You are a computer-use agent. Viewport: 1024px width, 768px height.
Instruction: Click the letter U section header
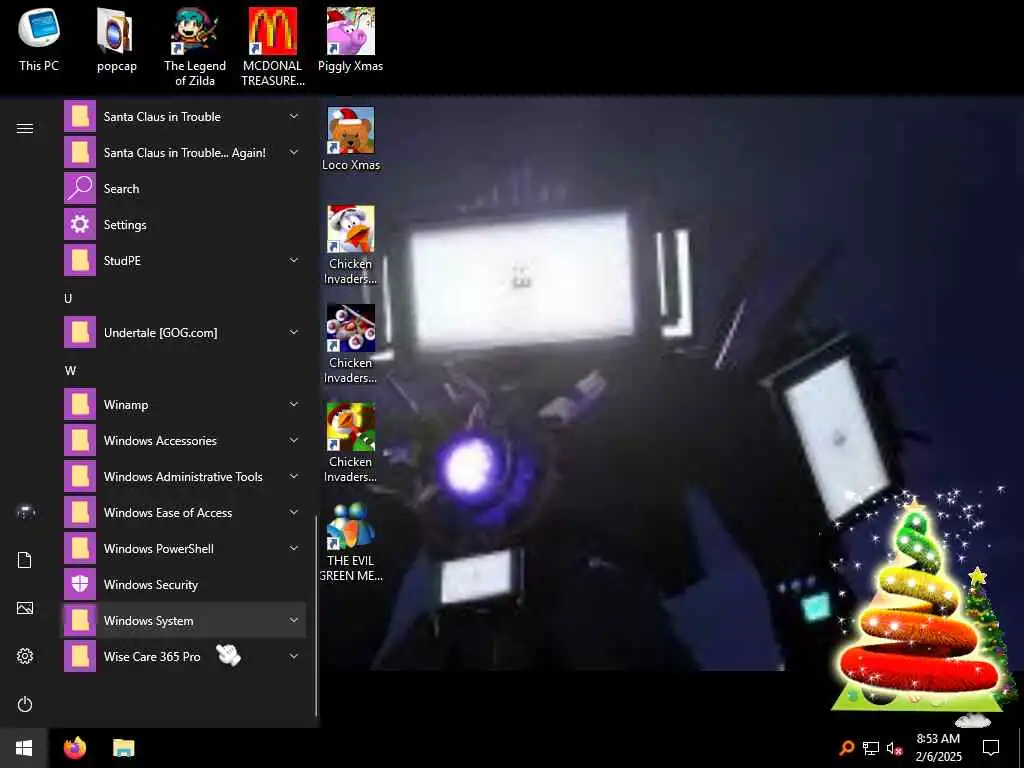click(x=68, y=298)
